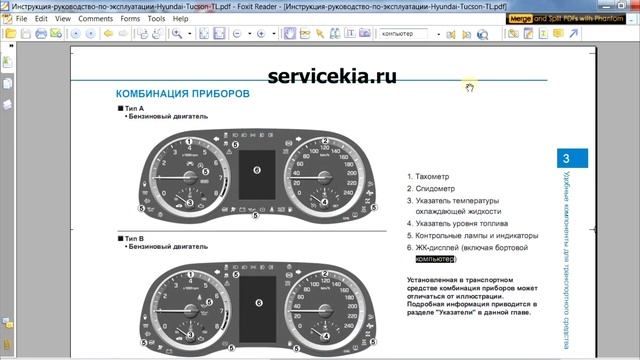Select the Hand tool
This screenshot has height=360, width=640.
tap(289, 33)
